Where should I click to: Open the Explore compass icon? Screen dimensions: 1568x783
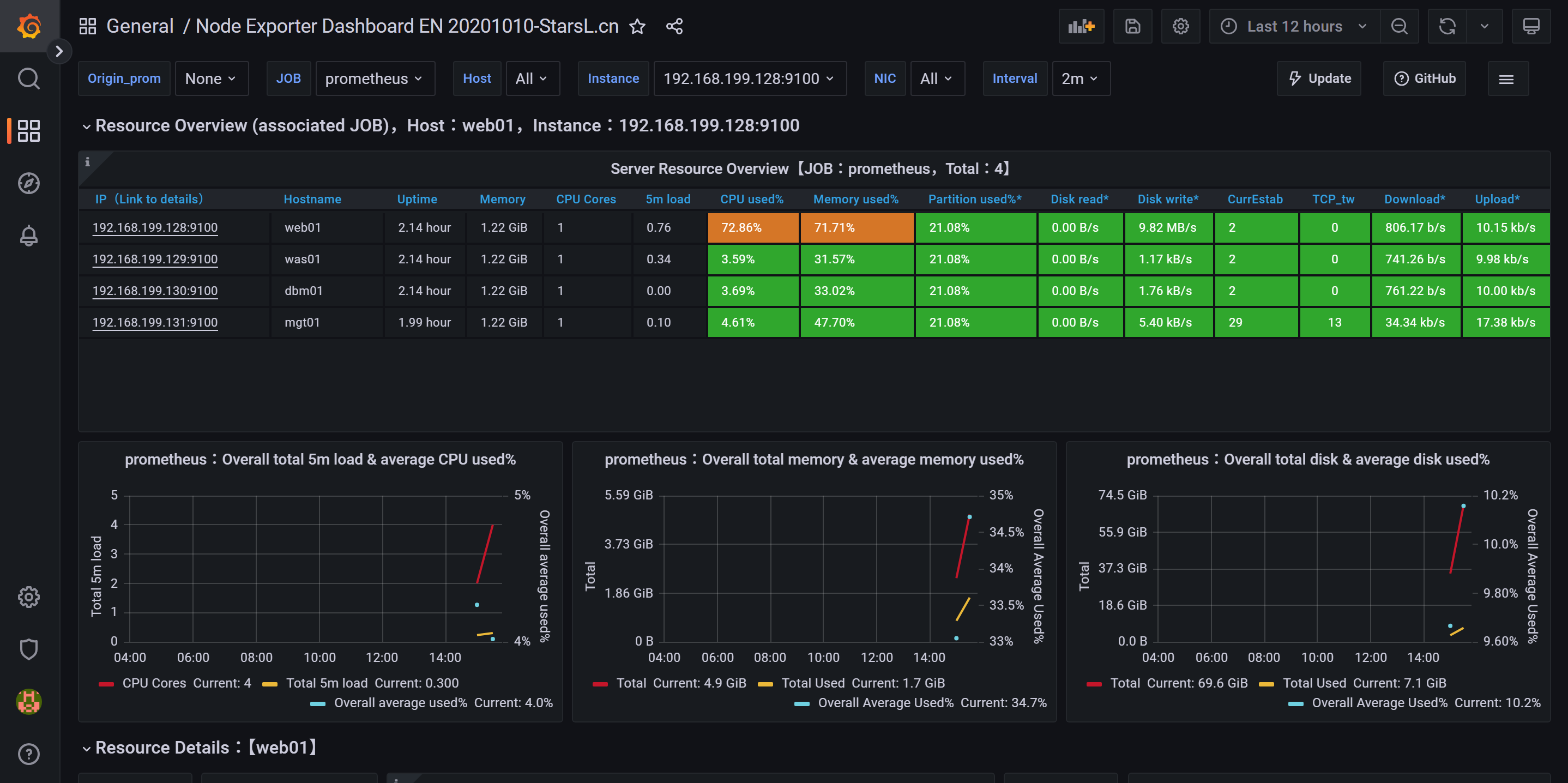pyautogui.click(x=28, y=183)
